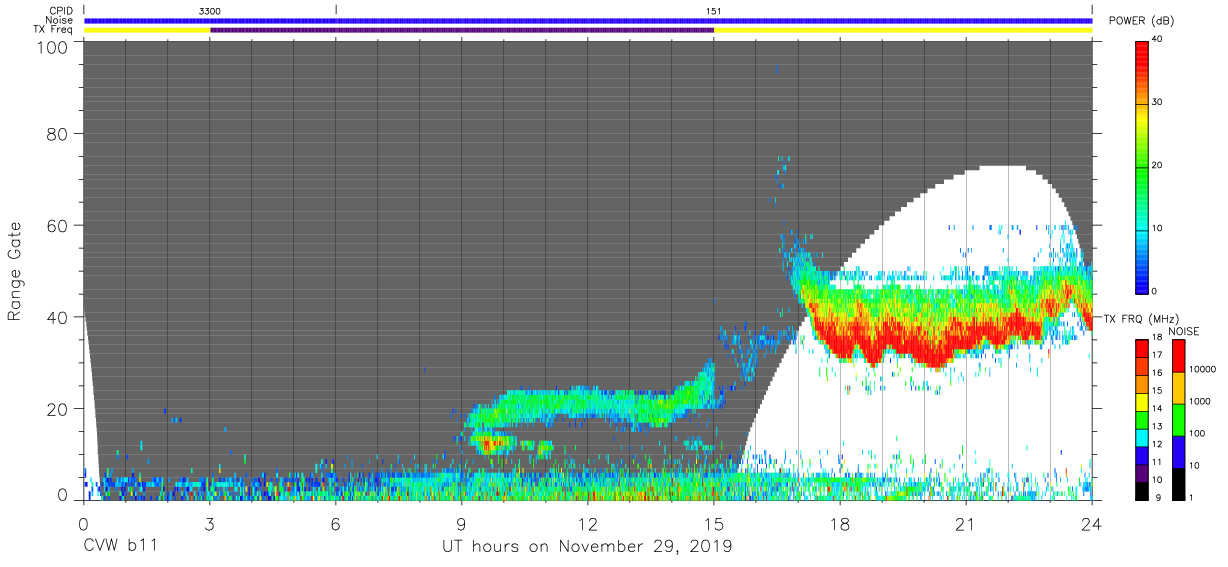Image resolution: width=1228 pixels, height=567 pixels.
Task: Click the Noise row label
Action: point(59,20)
